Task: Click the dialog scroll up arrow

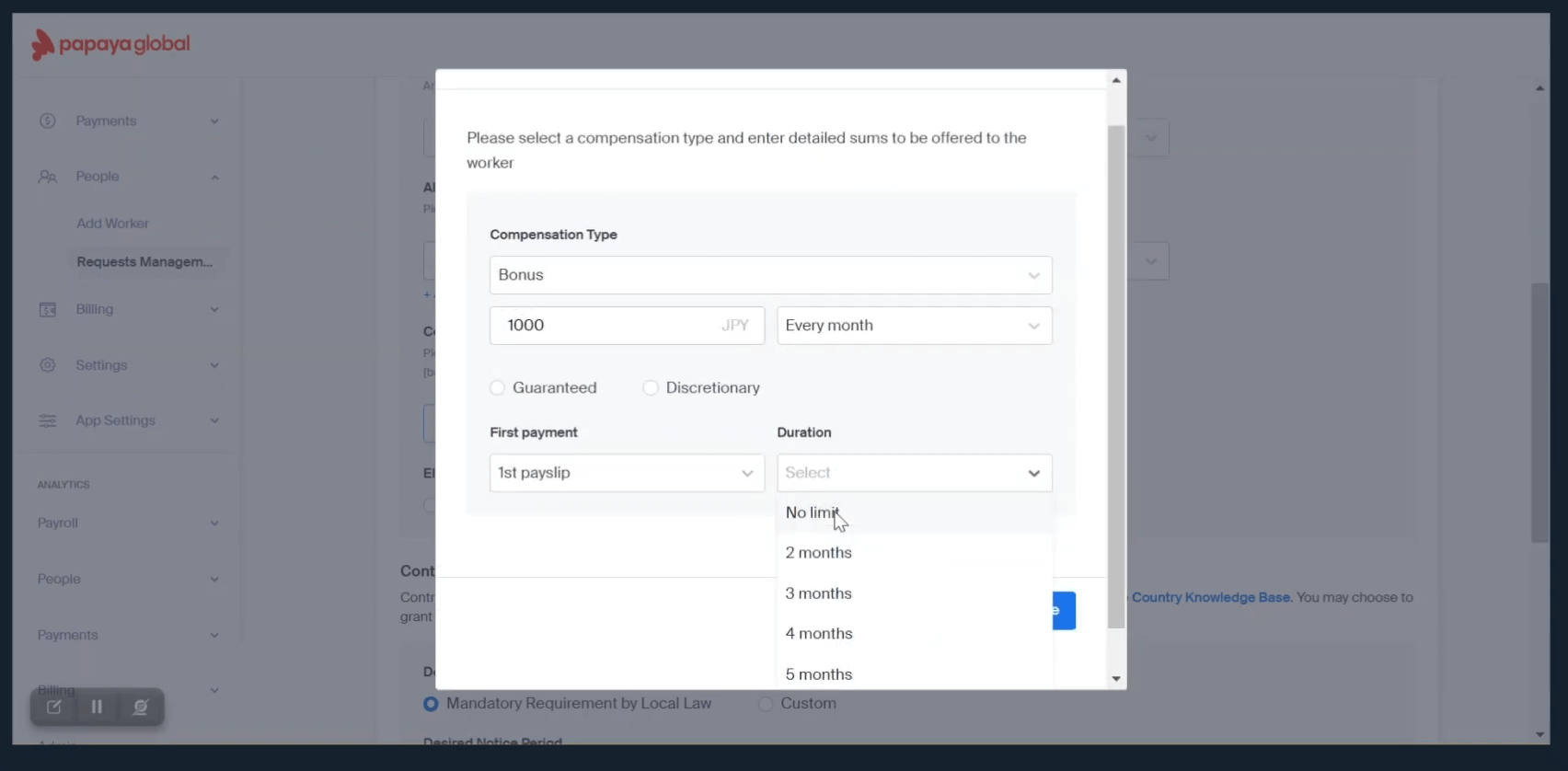Action: (1116, 80)
